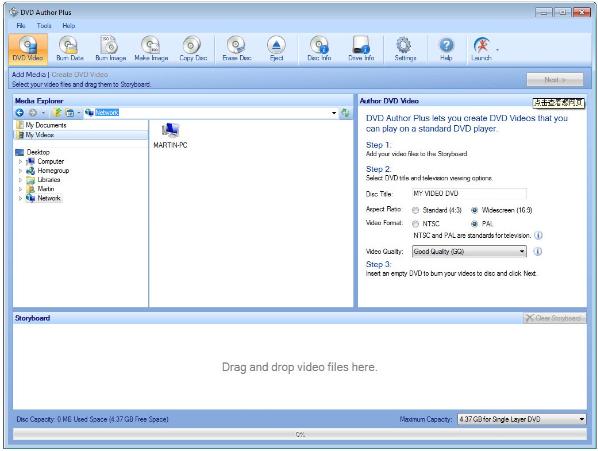Click the Network path address field
The height and width of the screenshot is (451, 598).
tap(208, 113)
